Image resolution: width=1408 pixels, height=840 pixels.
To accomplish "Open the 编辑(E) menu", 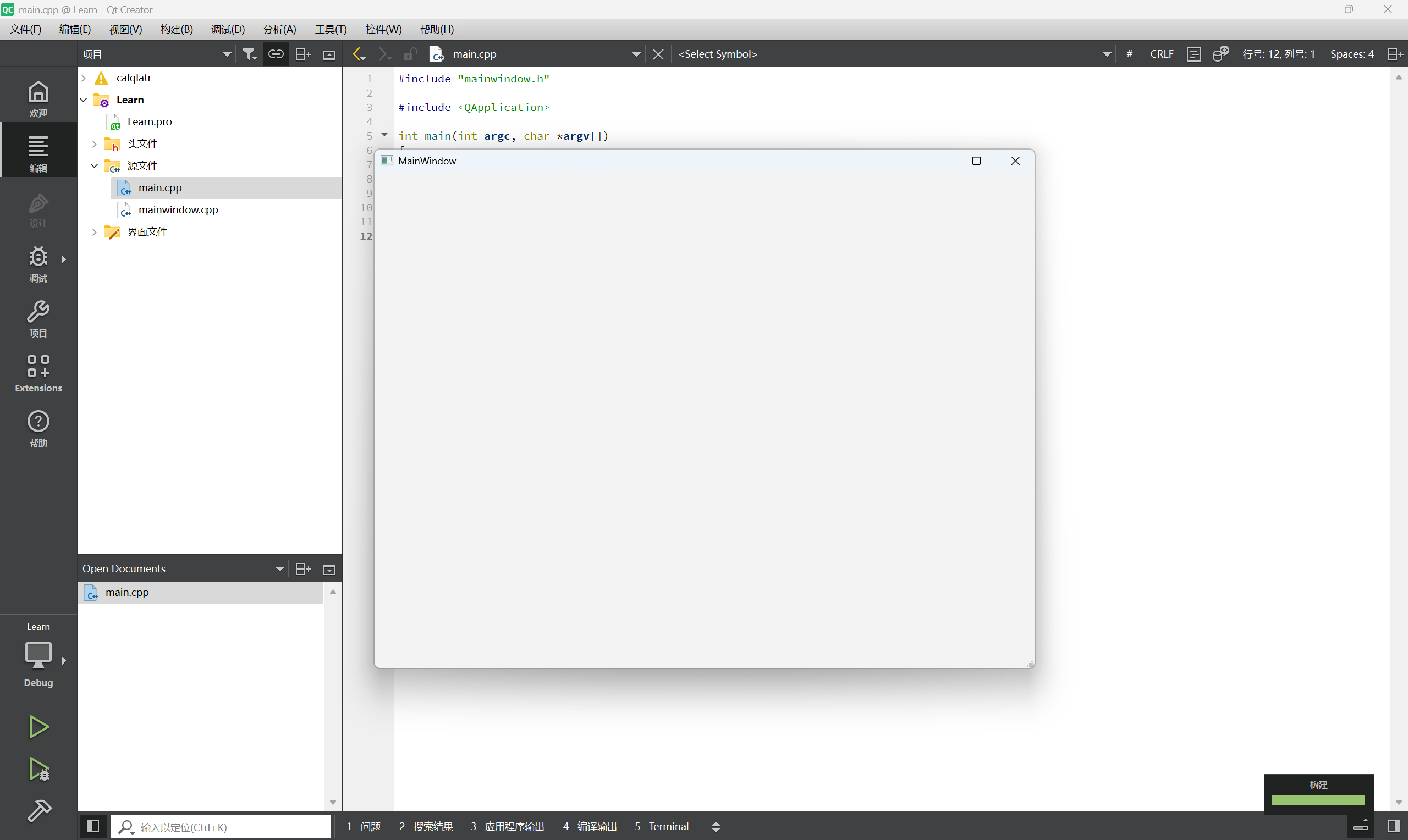I will [75, 30].
